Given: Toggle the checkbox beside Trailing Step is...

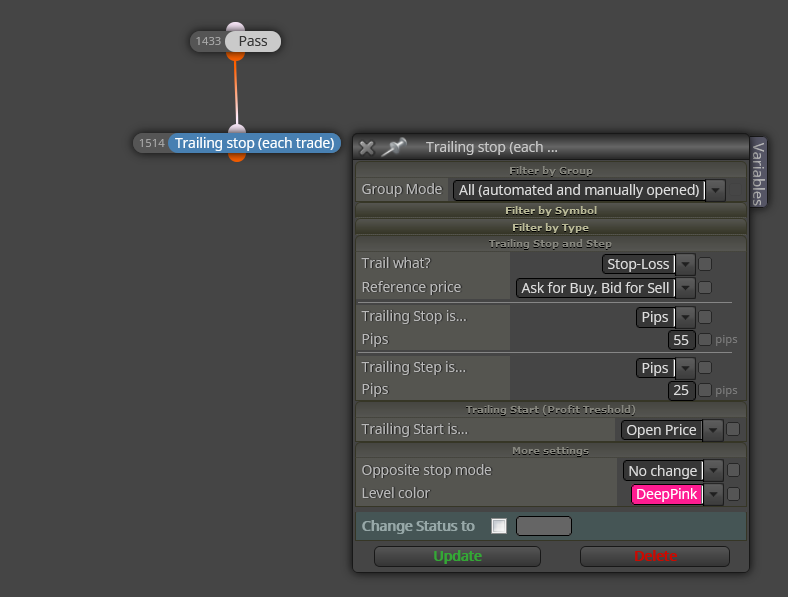Looking at the screenshot, I should coord(705,368).
